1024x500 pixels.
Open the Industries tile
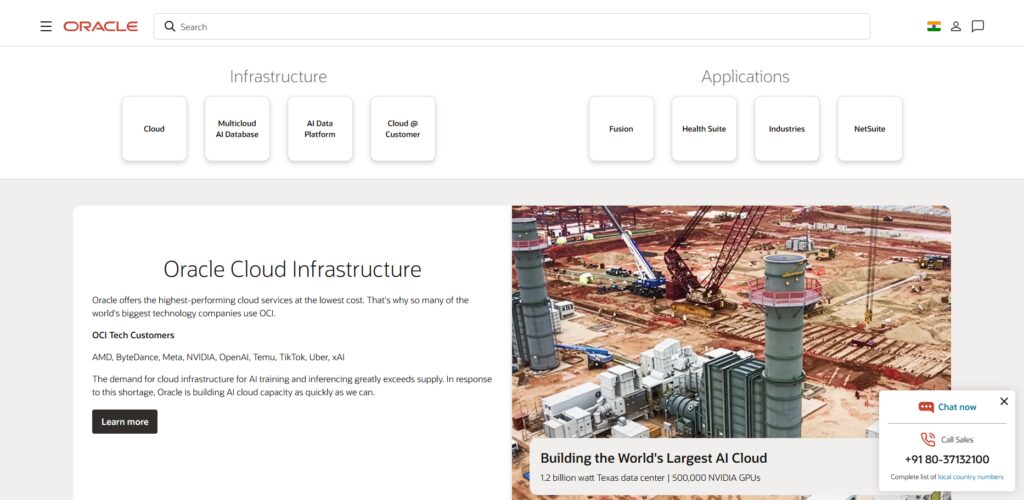pos(787,129)
